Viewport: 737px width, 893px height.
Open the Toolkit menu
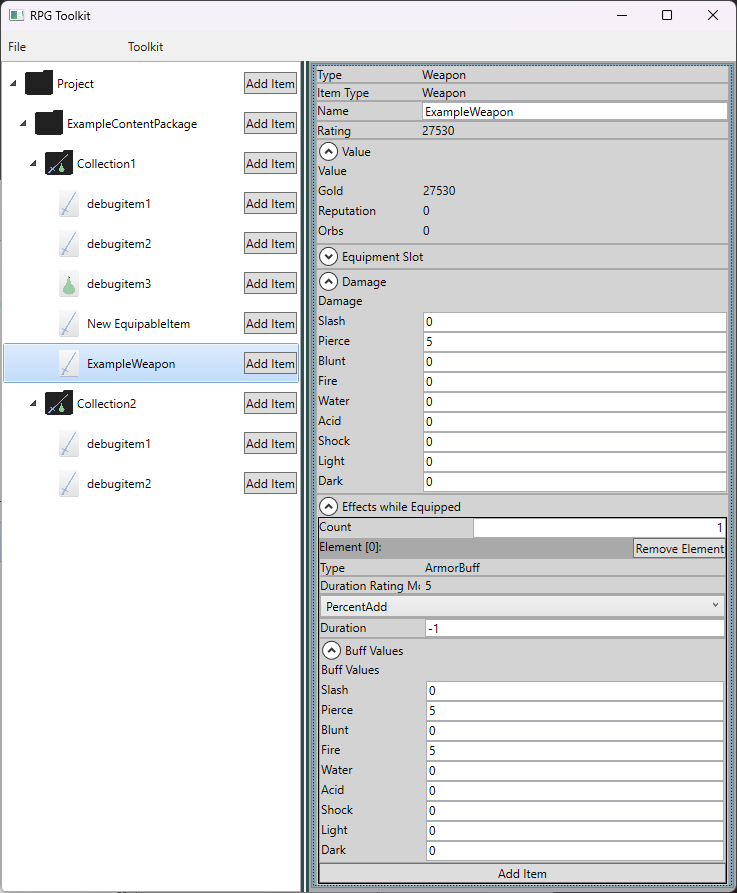[x=145, y=47]
